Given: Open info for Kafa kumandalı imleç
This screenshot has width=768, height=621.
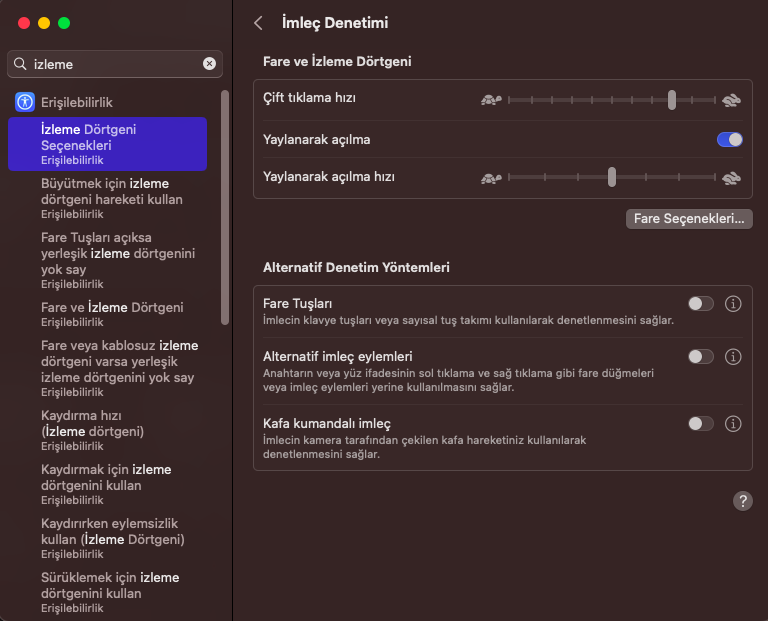Looking at the screenshot, I should click(x=732, y=424).
